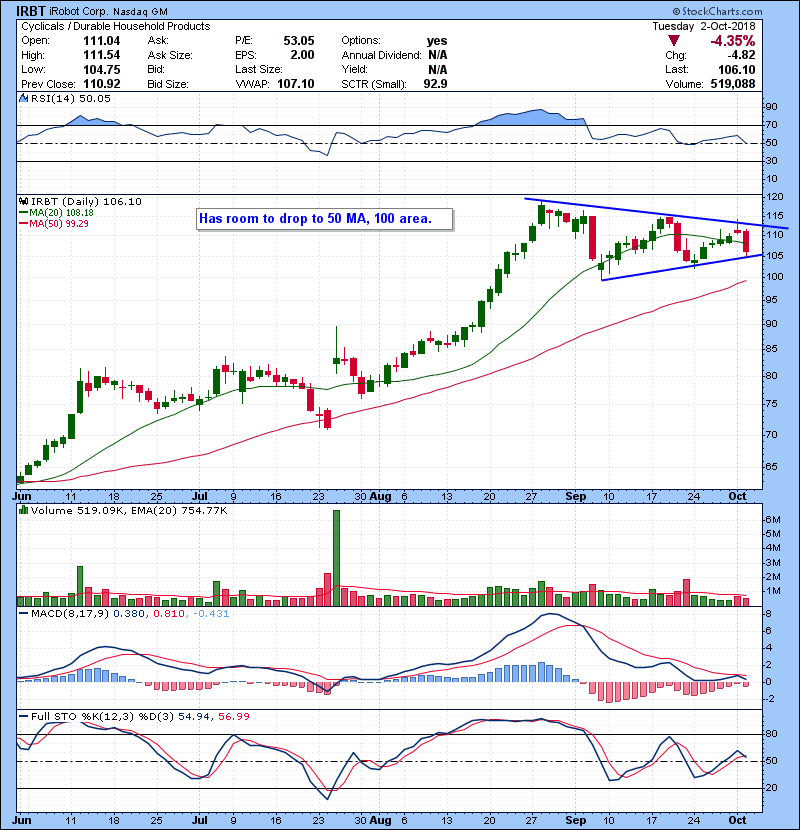The image size is (800, 830).
Task: Select the MACD histogram value -0.431
Action: click(211, 614)
